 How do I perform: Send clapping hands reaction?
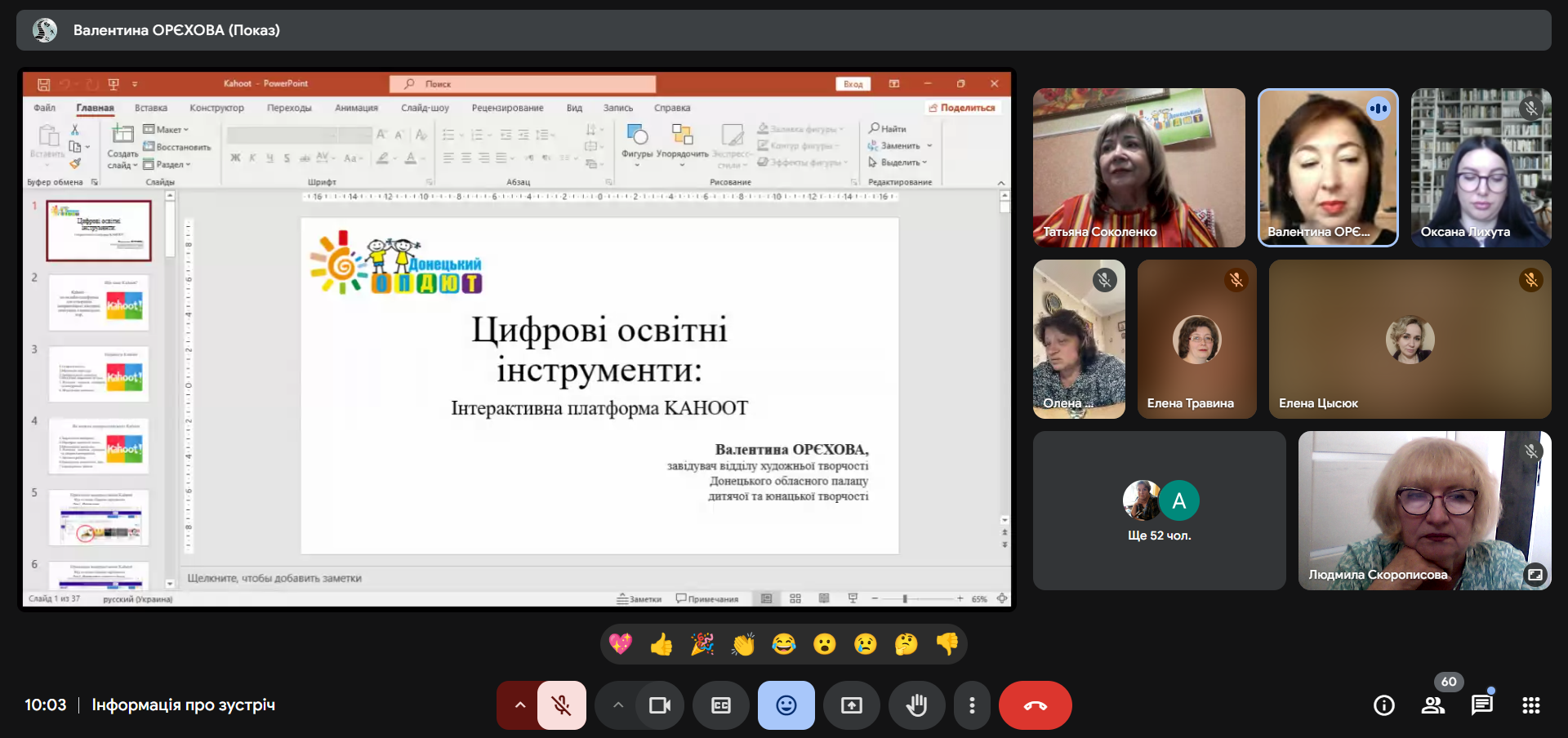point(743,644)
